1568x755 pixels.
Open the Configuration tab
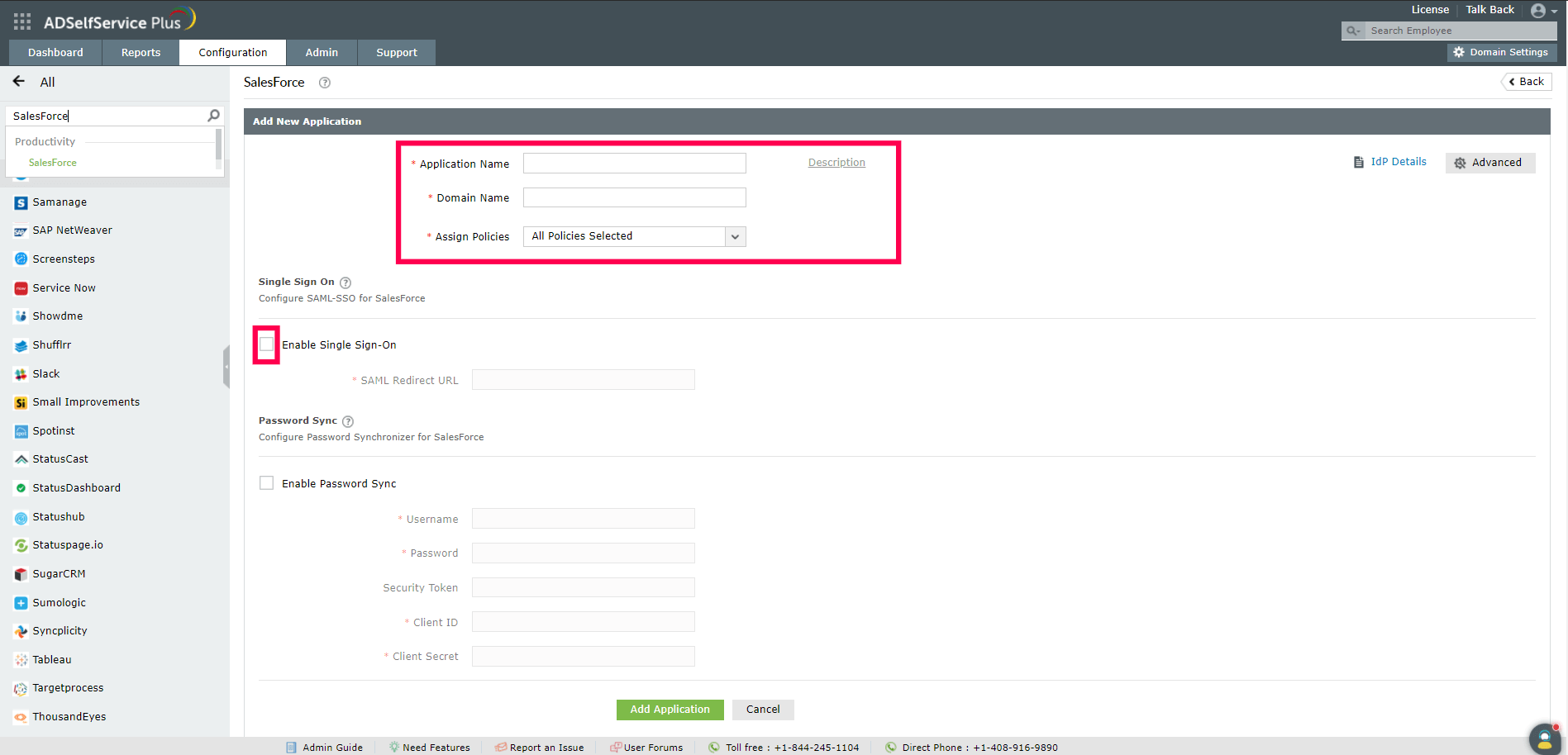coord(233,52)
